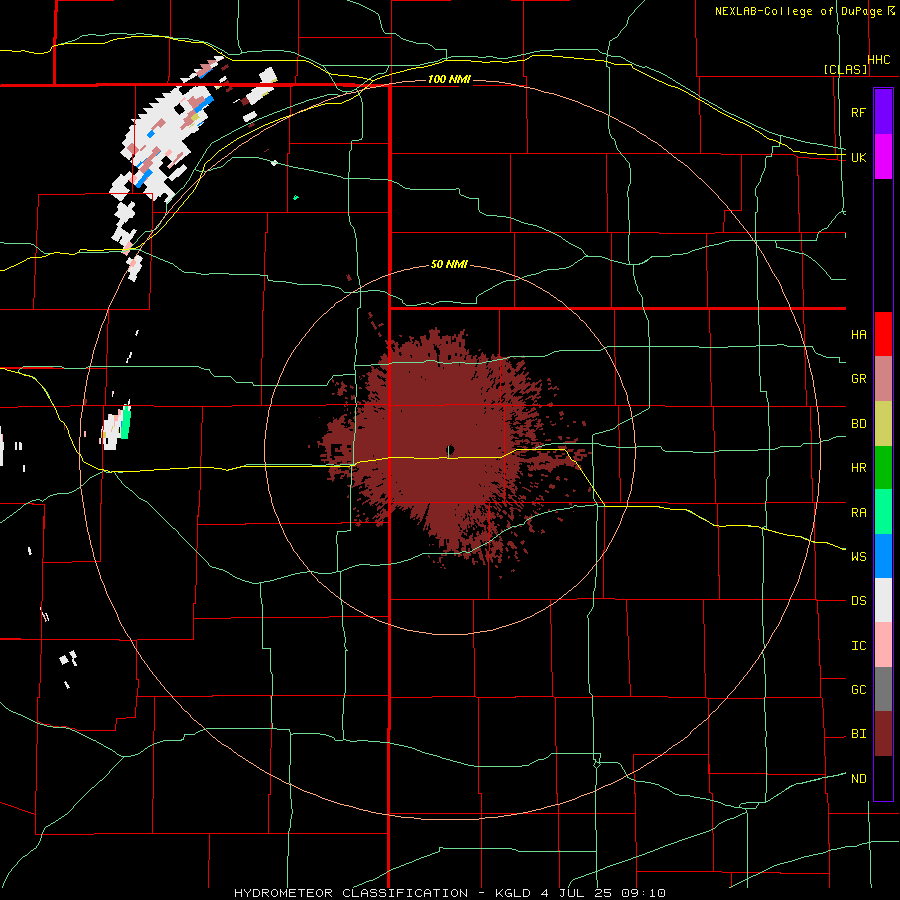Click the HA red legend swatch
Screen dimensions: 900x900
(x=883, y=334)
